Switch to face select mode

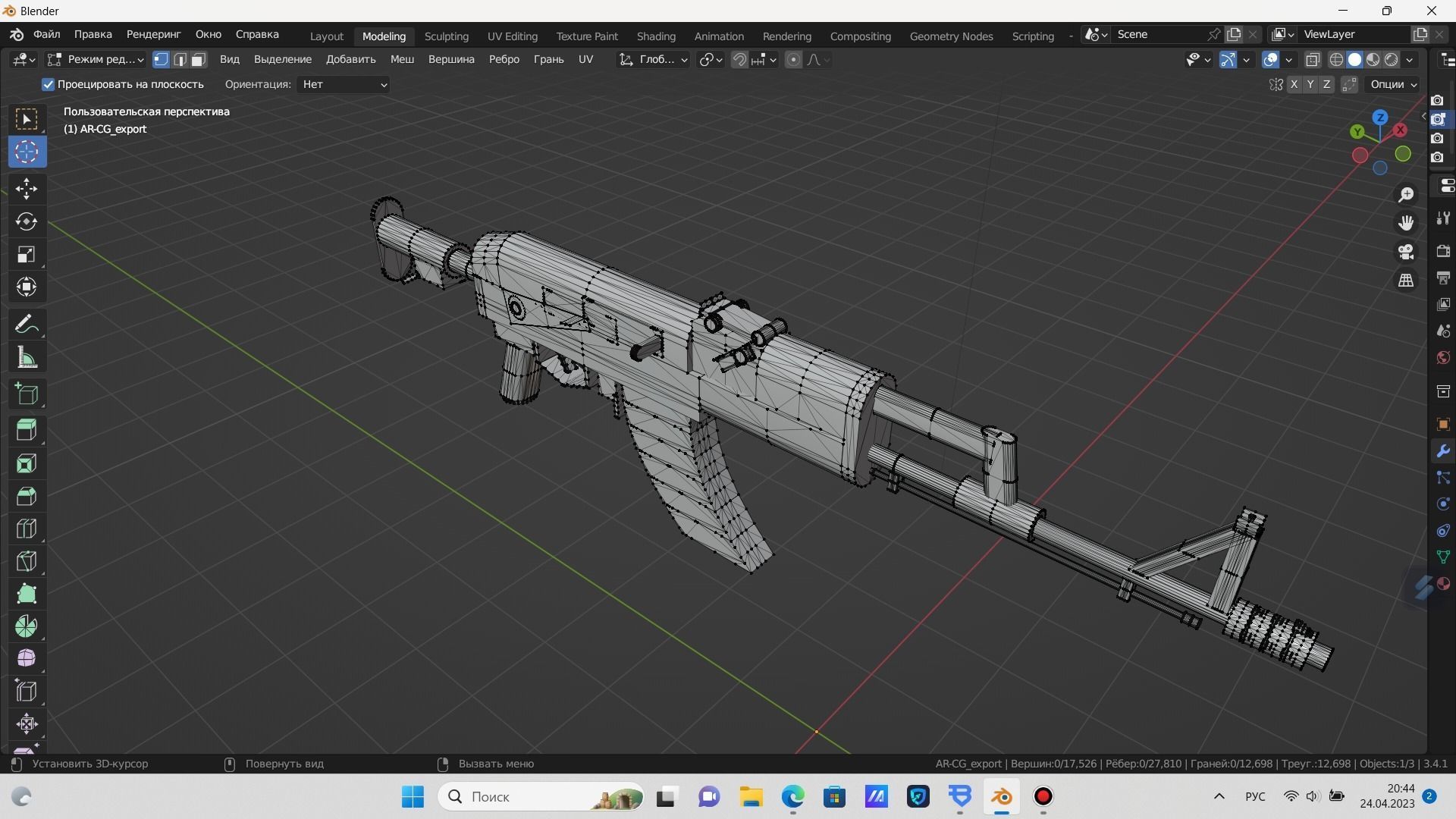tap(199, 59)
